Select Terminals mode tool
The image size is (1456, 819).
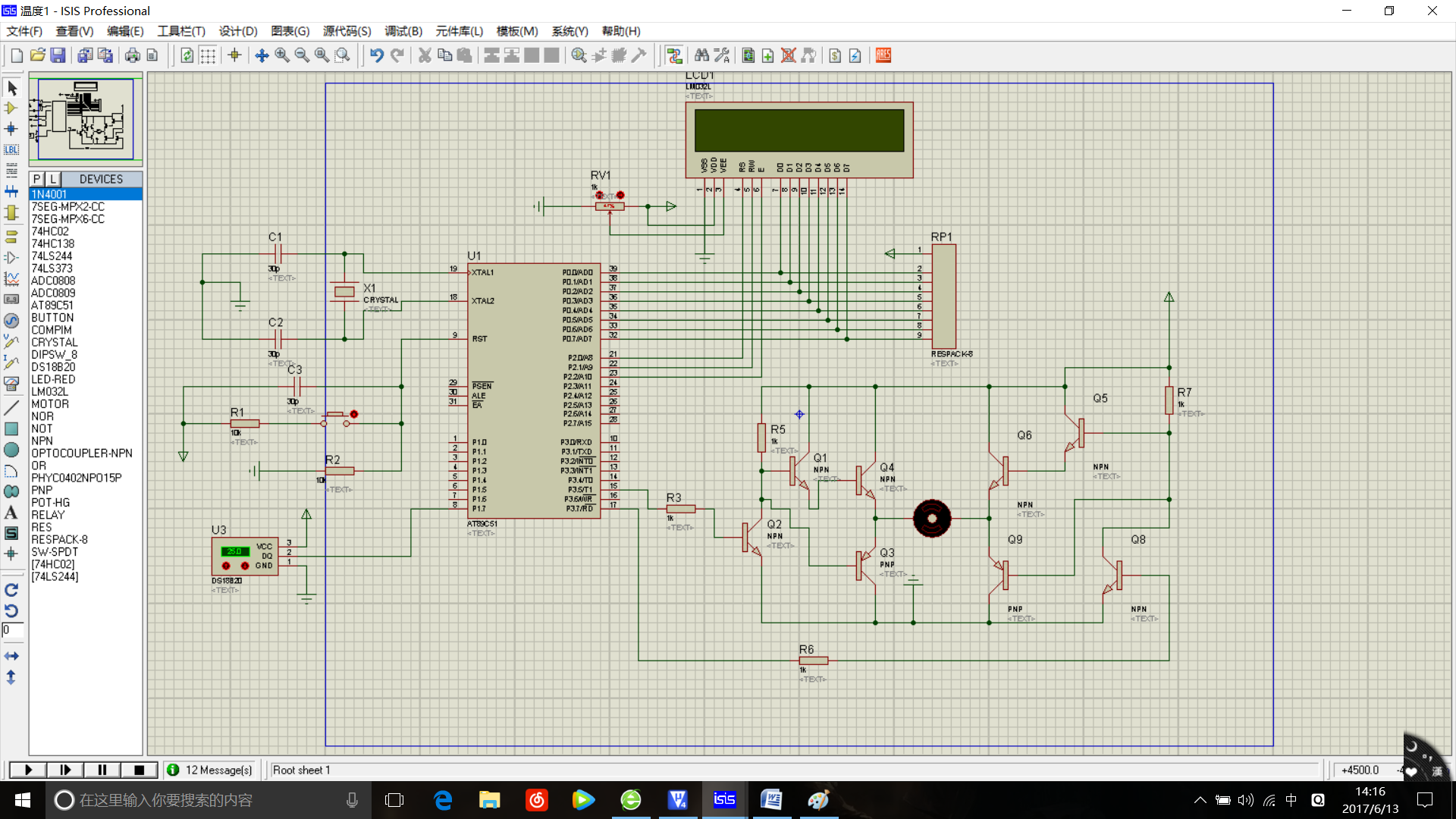click(x=11, y=237)
